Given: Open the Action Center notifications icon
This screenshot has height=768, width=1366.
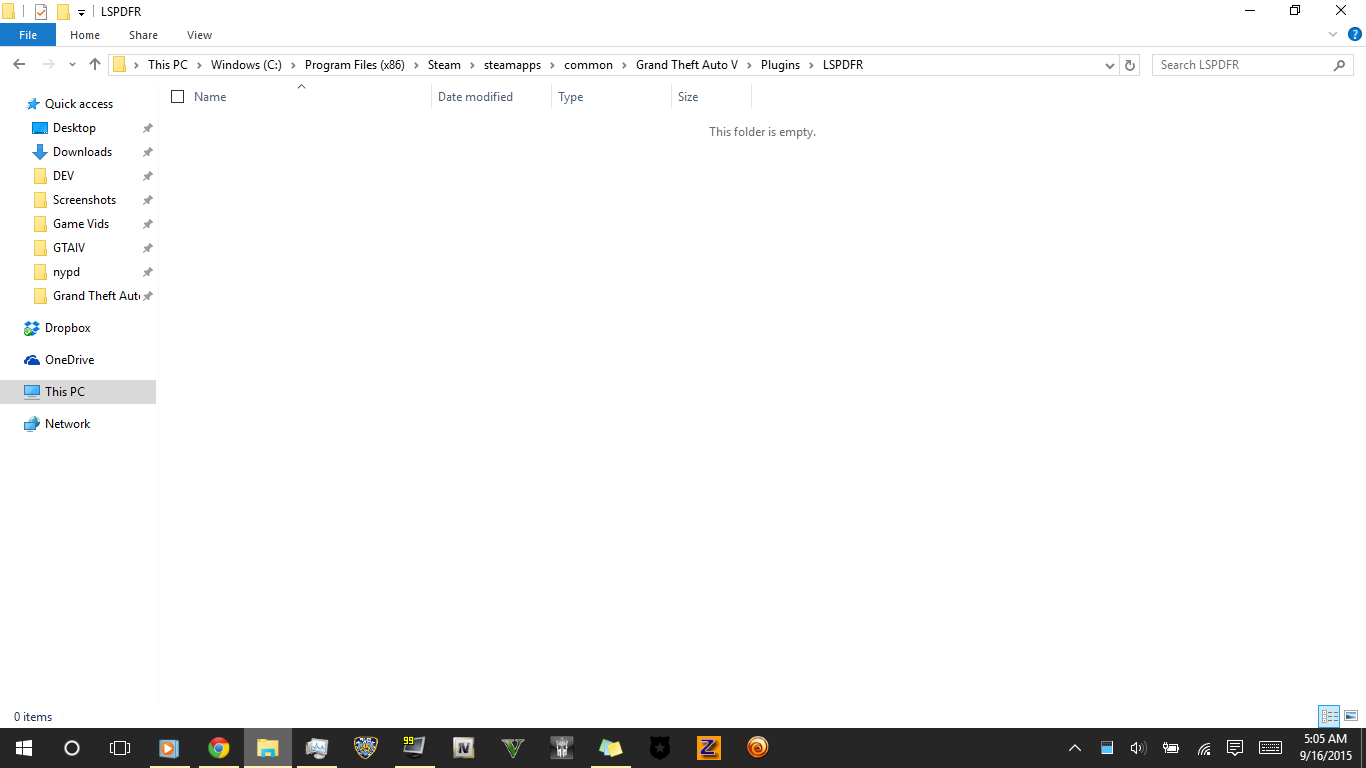Looking at the screenshot, I should 1235,748.
